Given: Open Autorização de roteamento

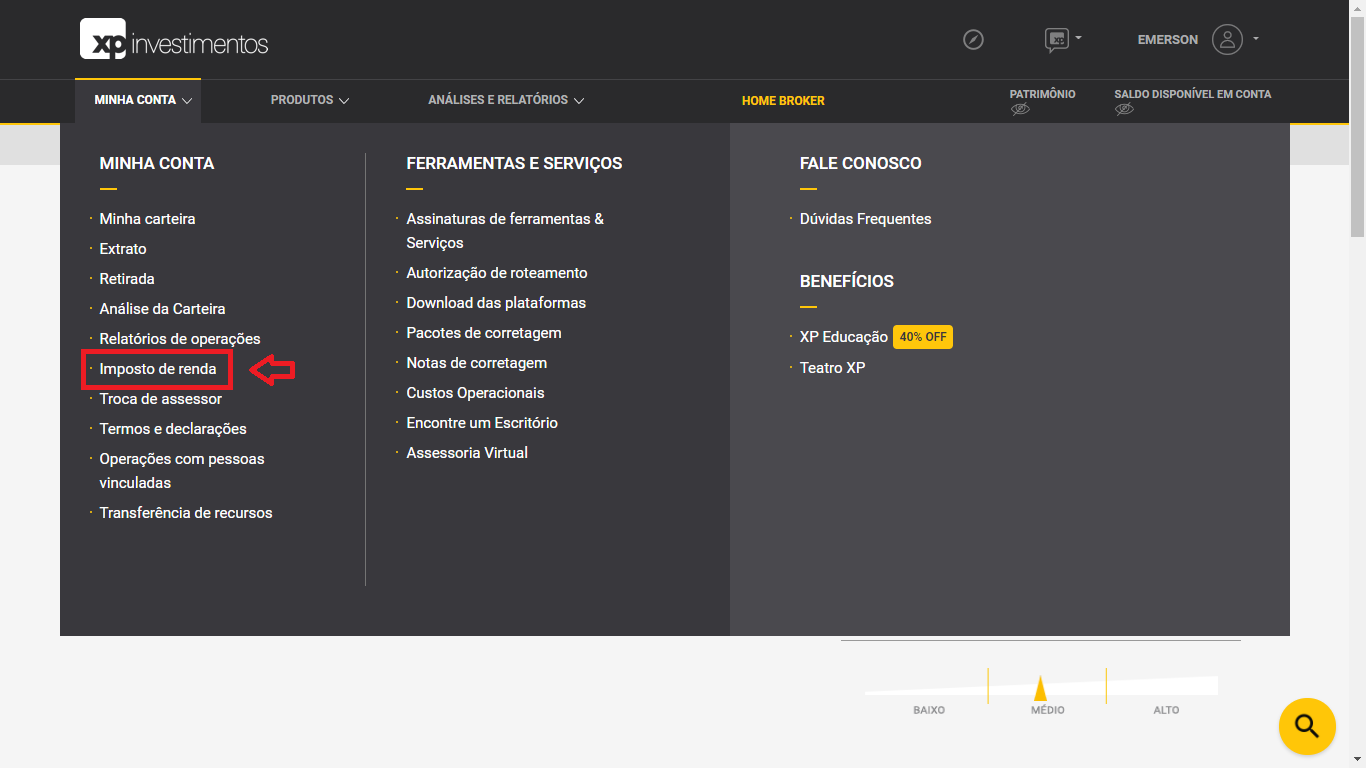Looking at the screenshot, I should (497, 273).
